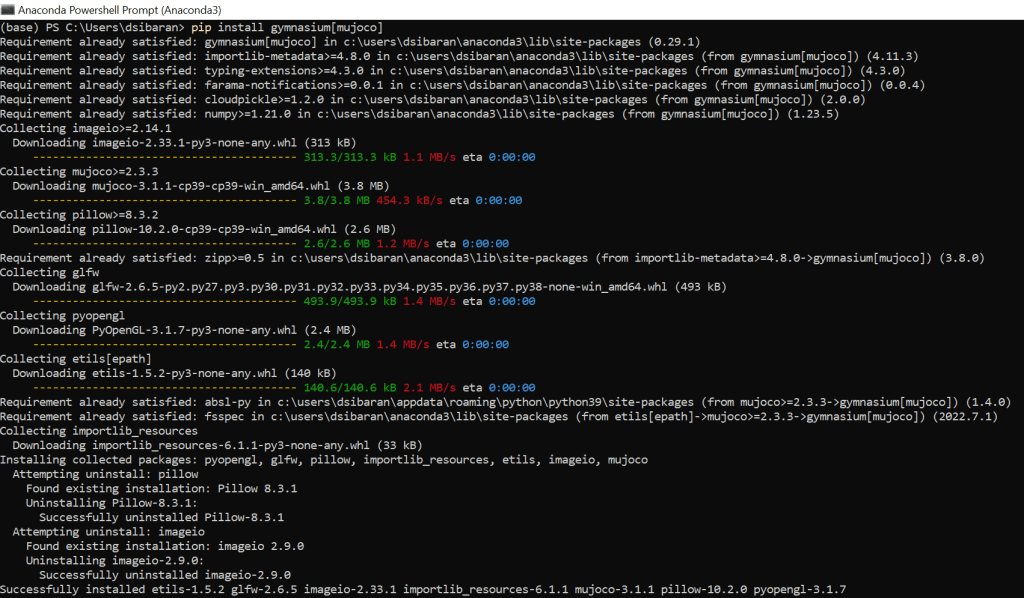This screenshot has height=598, width=1024.
Task: Click the importlib_resources-6.1.1 wheel download line
Action: click(217, 445)
